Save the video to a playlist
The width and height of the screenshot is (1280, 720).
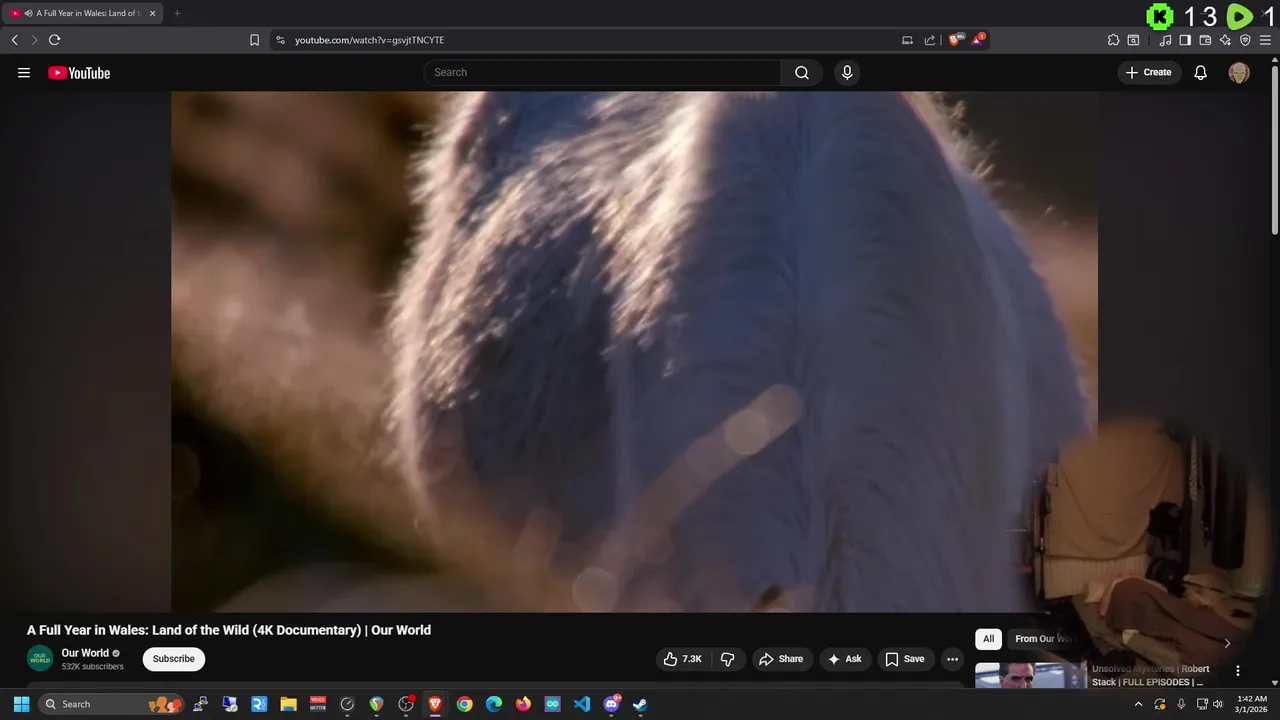click(x=905, y=659)
